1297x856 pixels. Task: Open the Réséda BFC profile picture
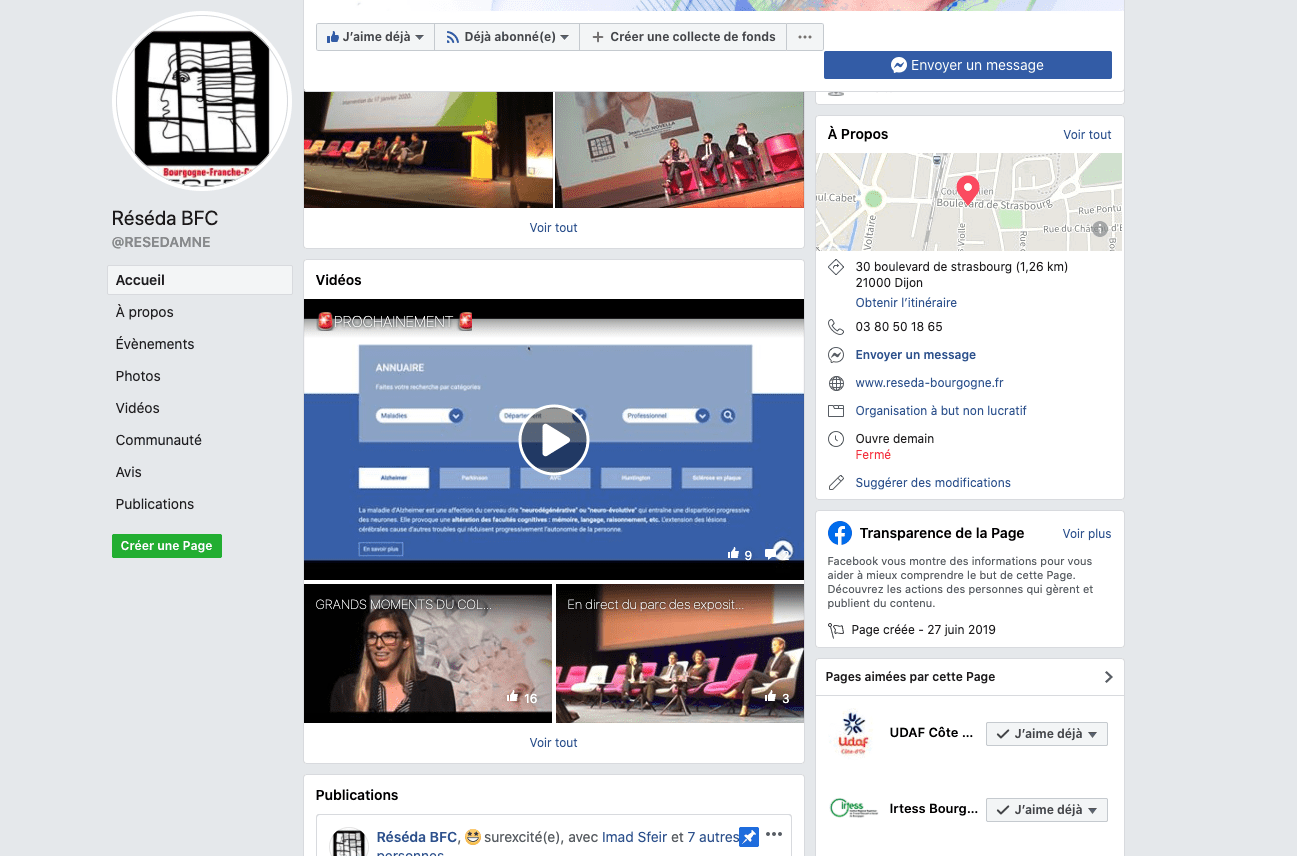coord(202,101)
